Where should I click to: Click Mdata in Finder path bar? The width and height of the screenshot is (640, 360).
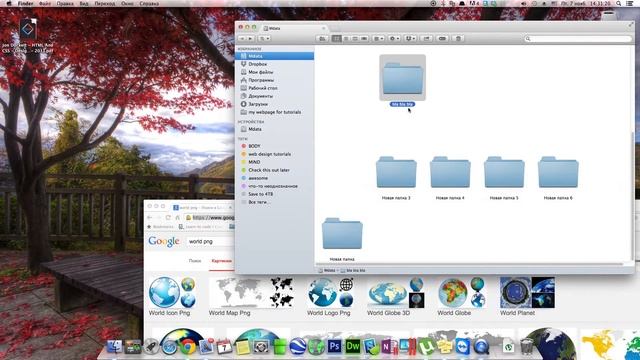[x=327, y=270]
